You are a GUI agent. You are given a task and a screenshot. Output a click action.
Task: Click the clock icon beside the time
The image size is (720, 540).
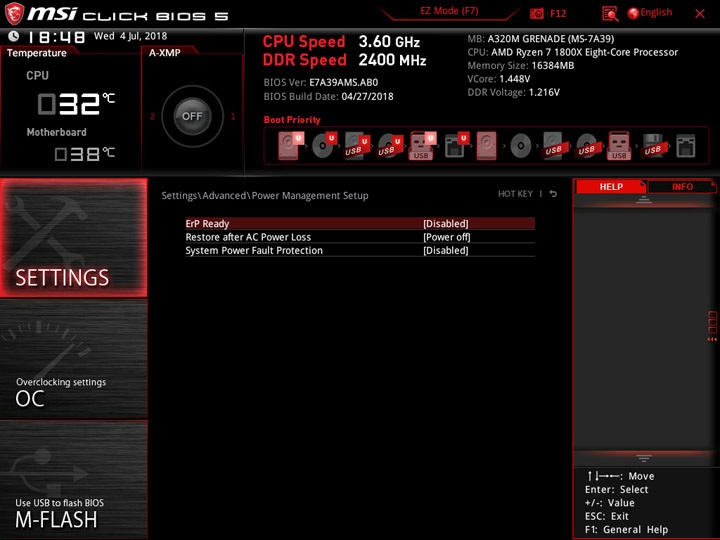(x=14, y=36)
